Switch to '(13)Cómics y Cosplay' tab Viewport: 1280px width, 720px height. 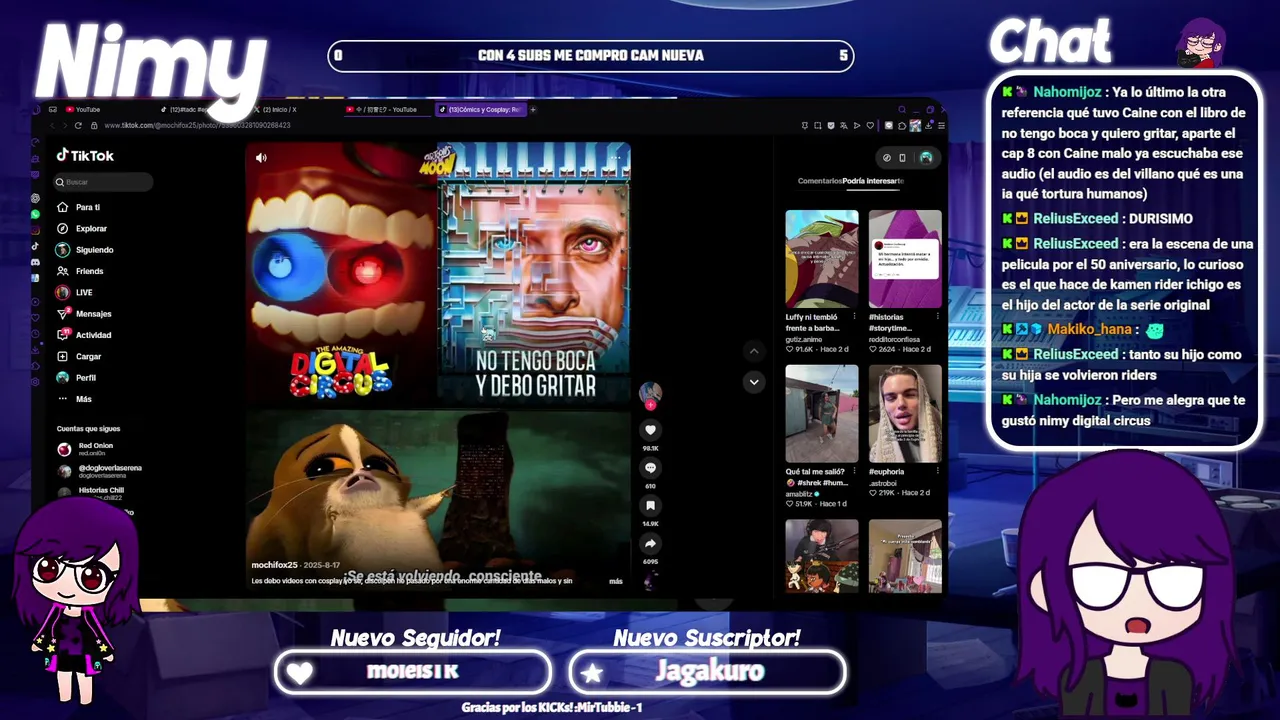(482, 109)
